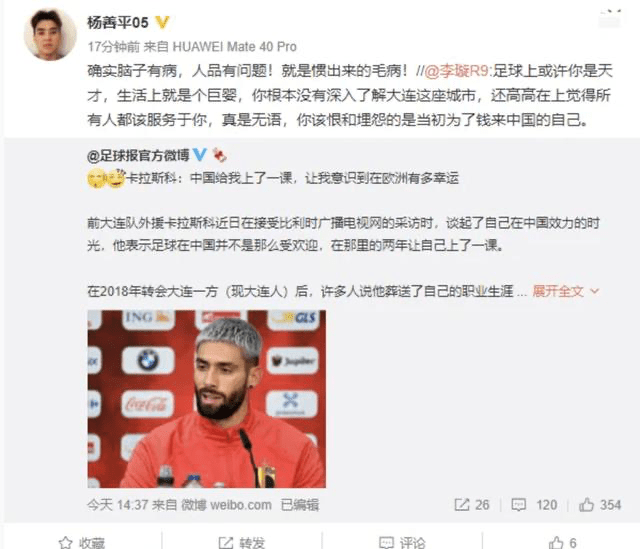Open the press conference photo thumbnail
The width and height of the screenshot is (640, 549).
[207, 399]
